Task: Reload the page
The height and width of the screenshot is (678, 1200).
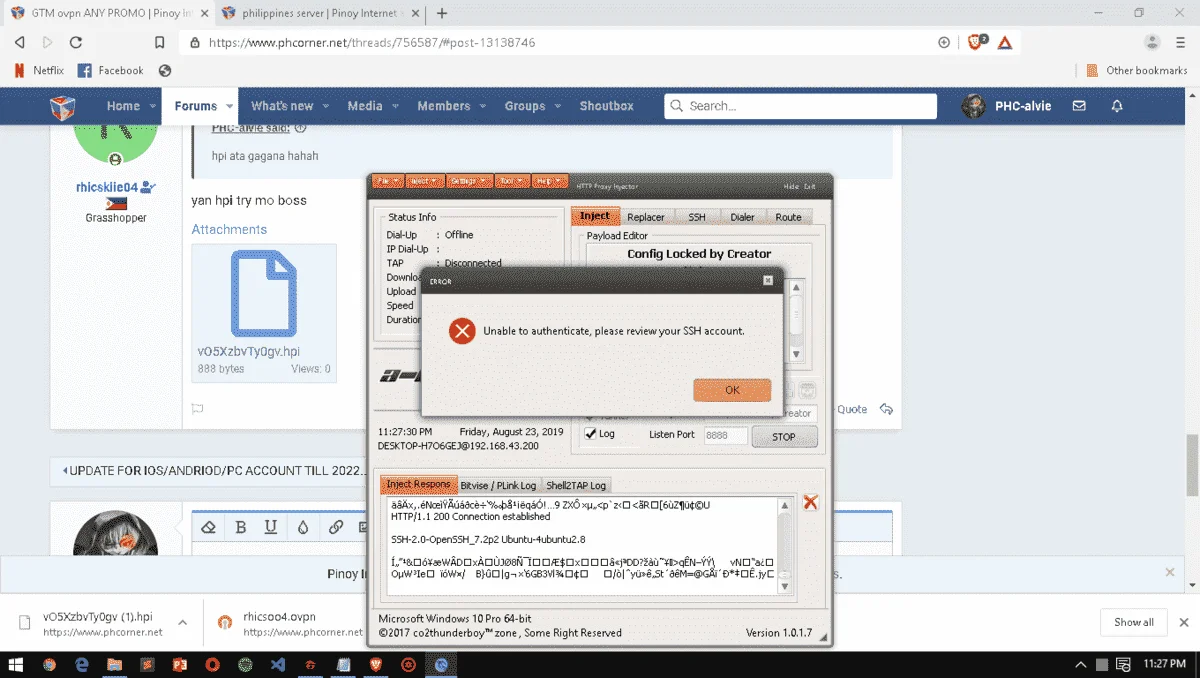Action: (x=76, y=42)
